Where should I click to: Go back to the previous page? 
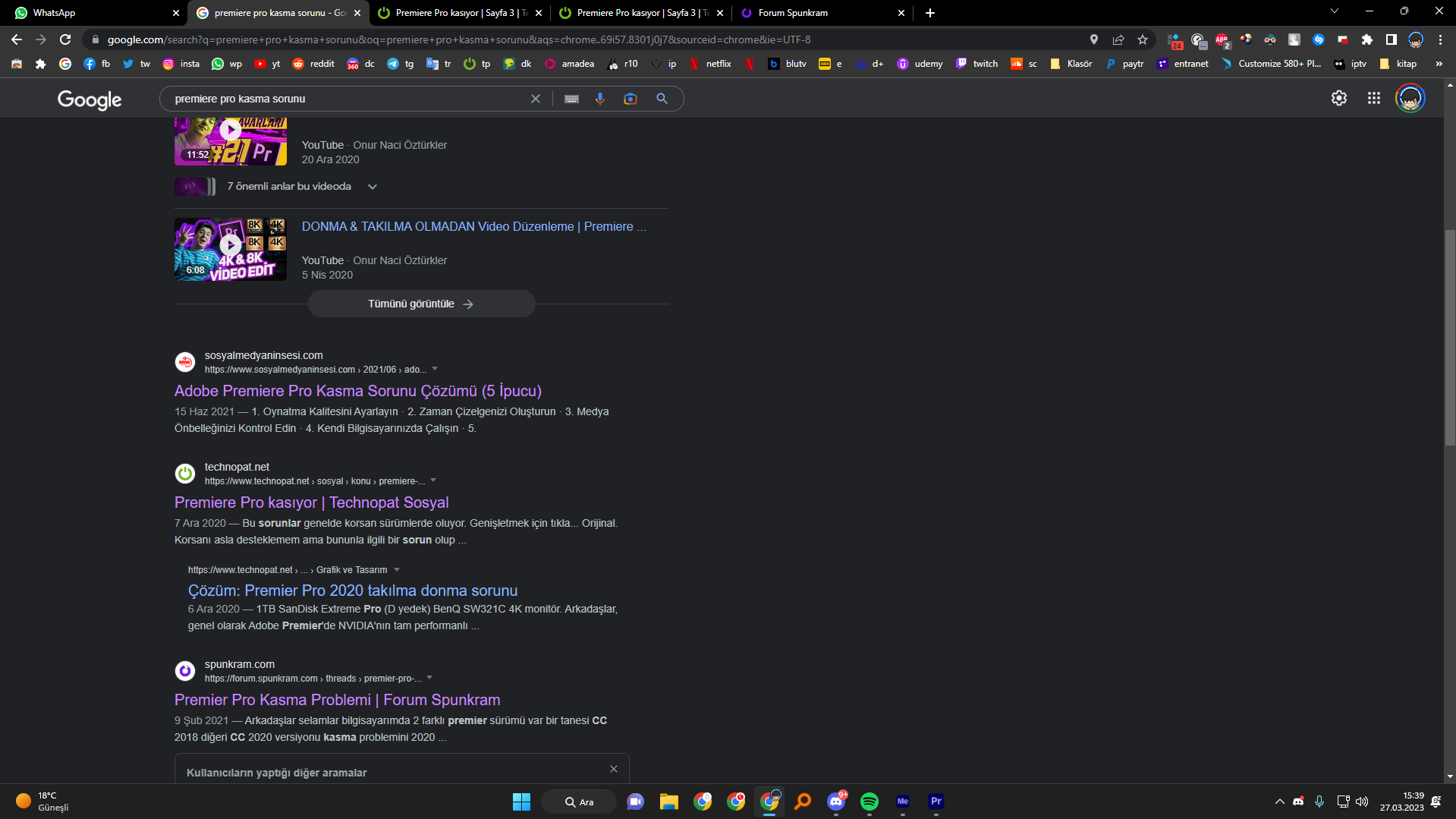(x=17, y=39)
